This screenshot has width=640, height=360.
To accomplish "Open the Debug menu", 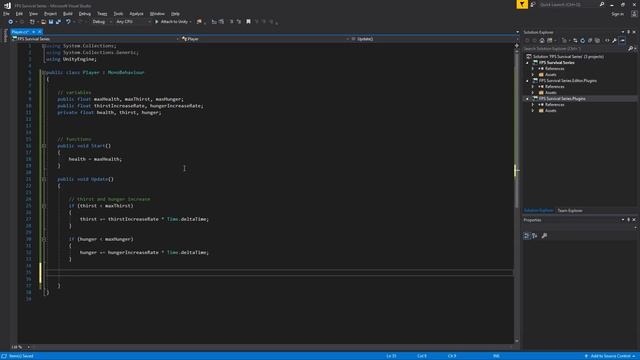I will click(x=84, y=13).
